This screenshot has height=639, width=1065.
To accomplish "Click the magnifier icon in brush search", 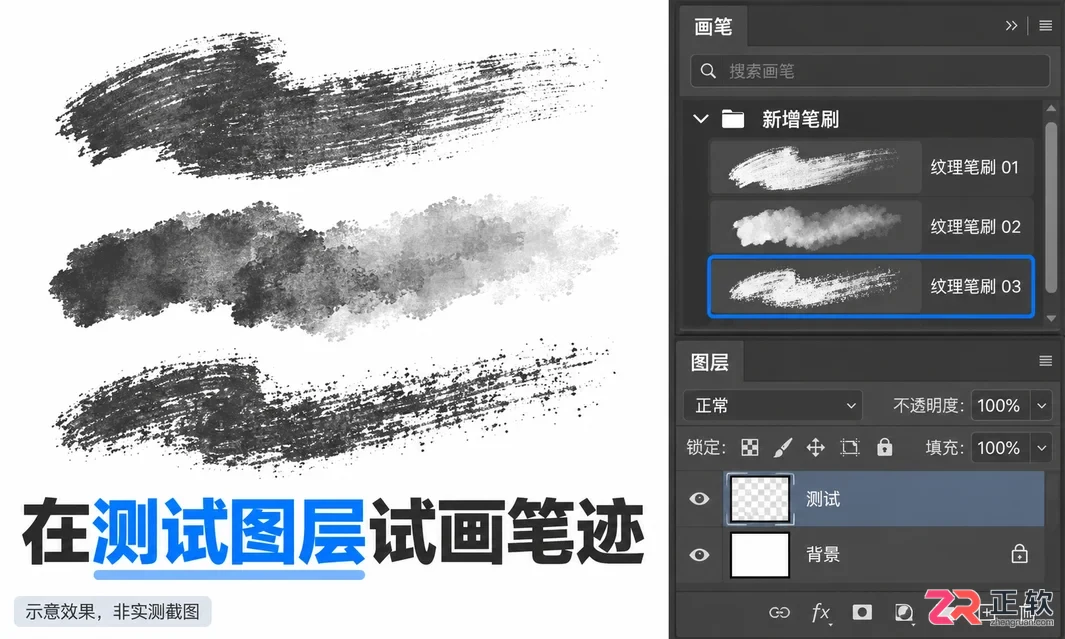I will click(x=708, y=71).
